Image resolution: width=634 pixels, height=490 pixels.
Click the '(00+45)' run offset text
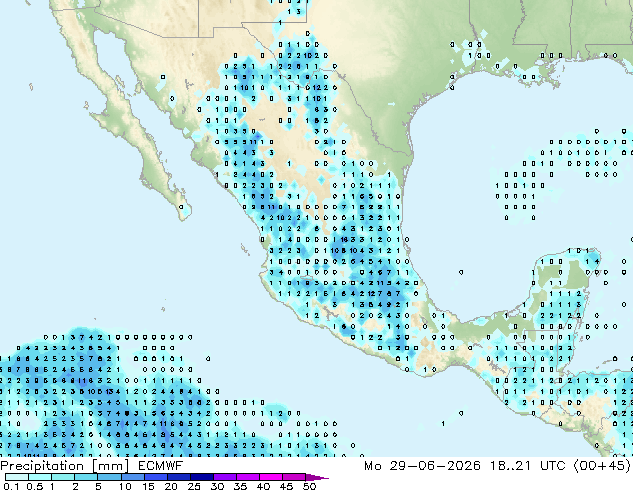602,466
